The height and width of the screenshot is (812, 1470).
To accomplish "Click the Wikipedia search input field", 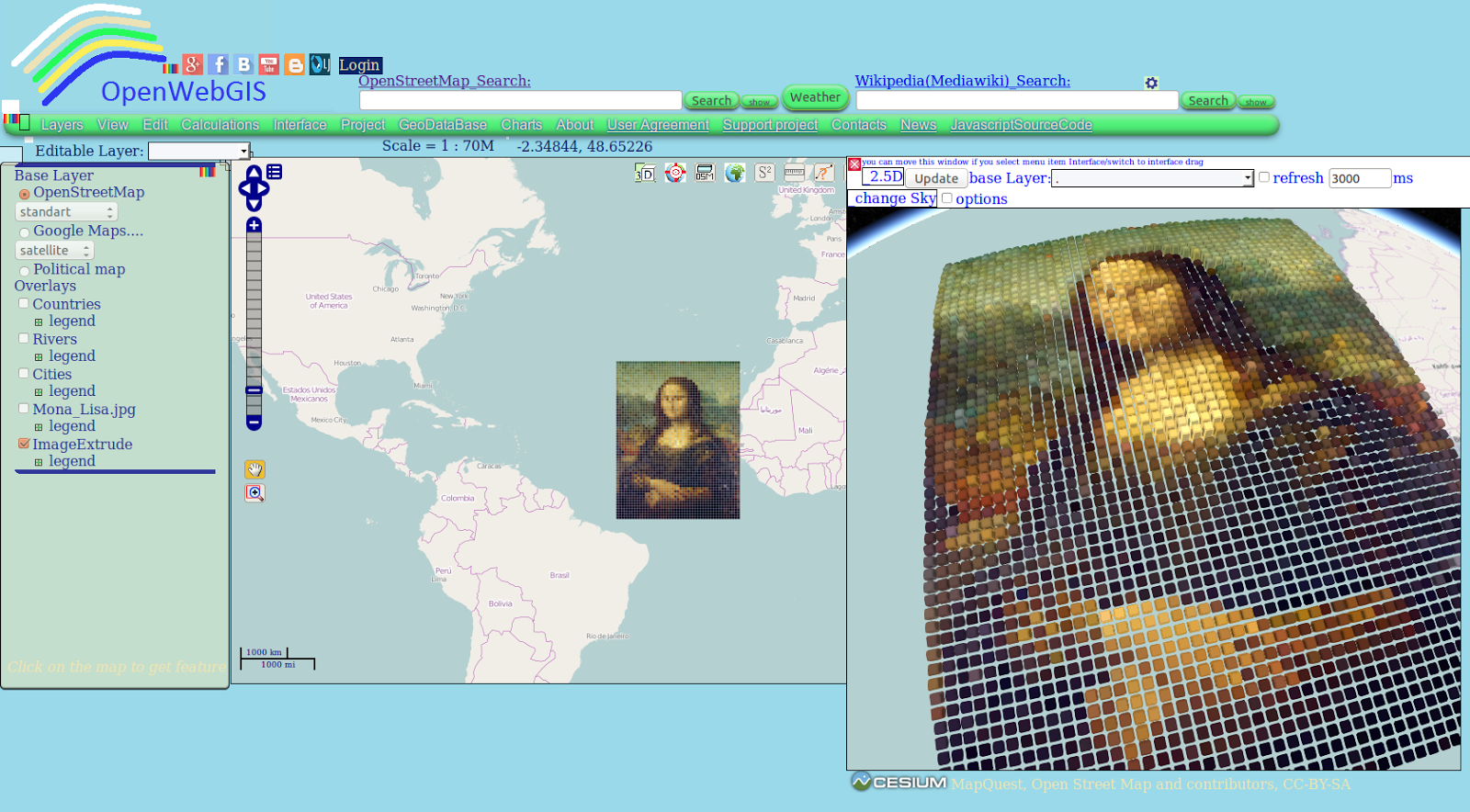I will click(1017, 100).
